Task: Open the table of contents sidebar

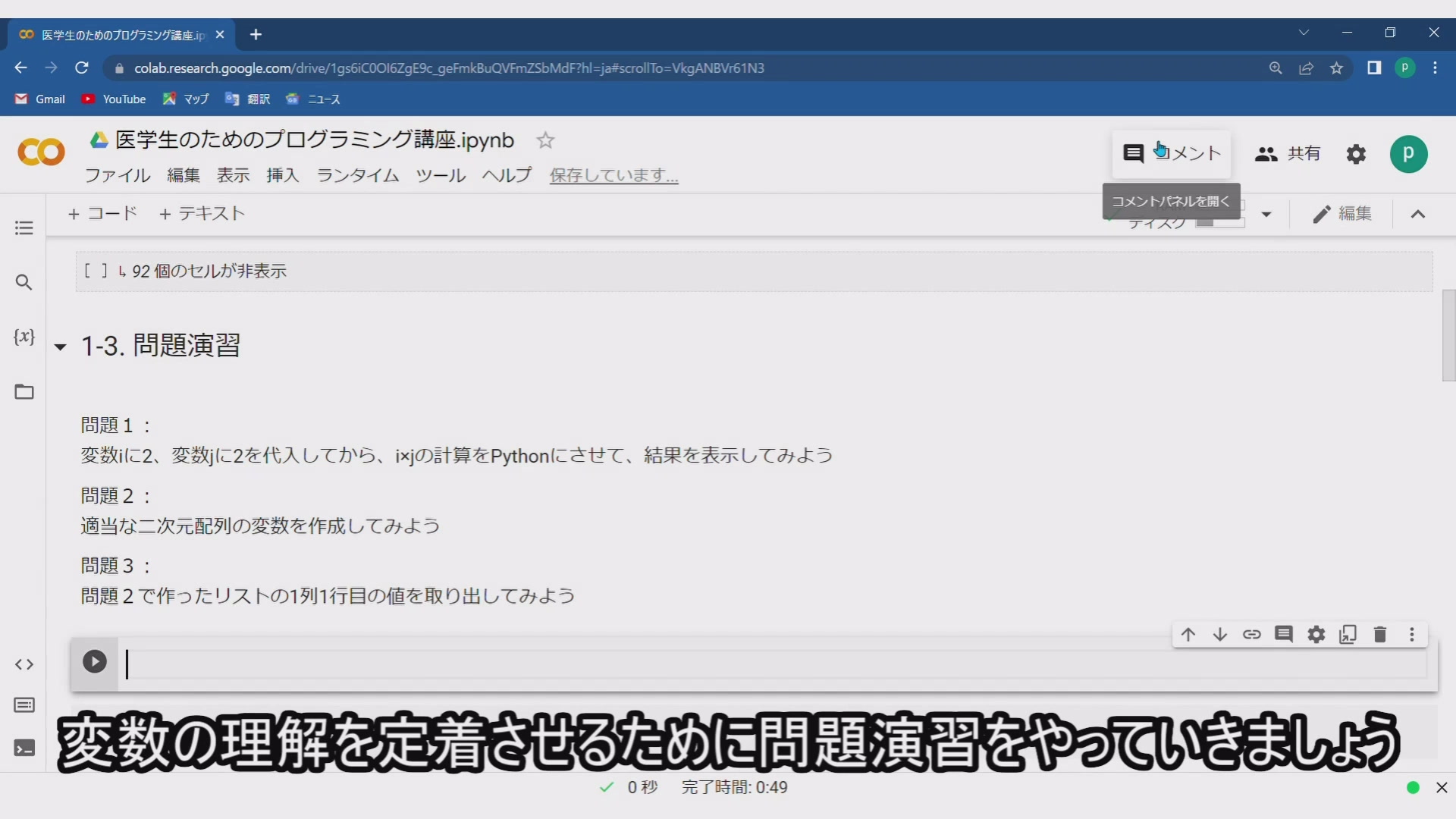Action: tap(24, 227)
